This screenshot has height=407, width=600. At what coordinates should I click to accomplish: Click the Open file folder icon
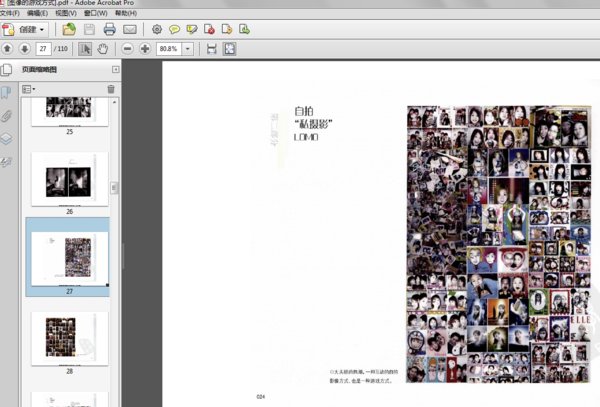click(69, 29)
